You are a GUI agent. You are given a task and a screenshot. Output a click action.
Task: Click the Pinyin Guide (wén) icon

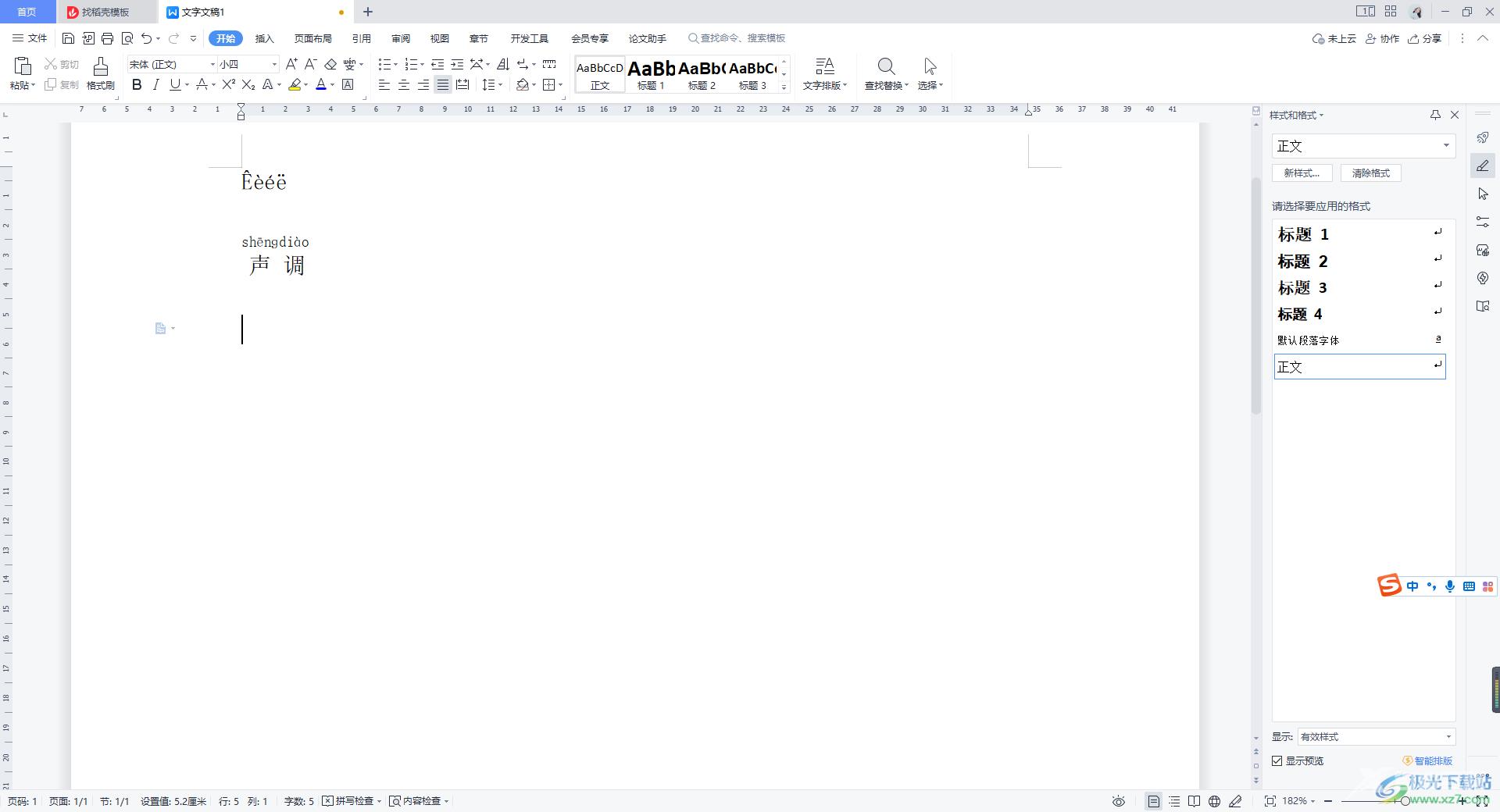click(349, 64)
